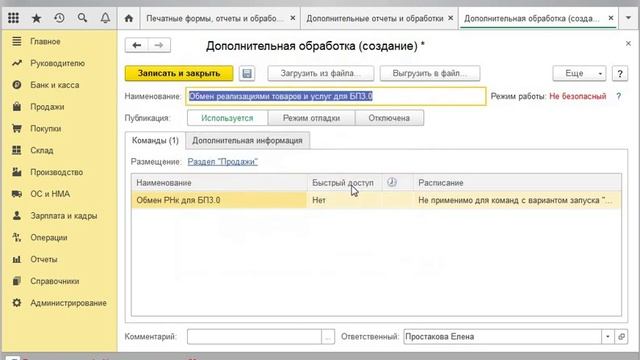The width and height of the screenshot is (640, 360).
Task: Click Быстрый доступ column header
Action: pyautogui.click(x=343, y=183)
